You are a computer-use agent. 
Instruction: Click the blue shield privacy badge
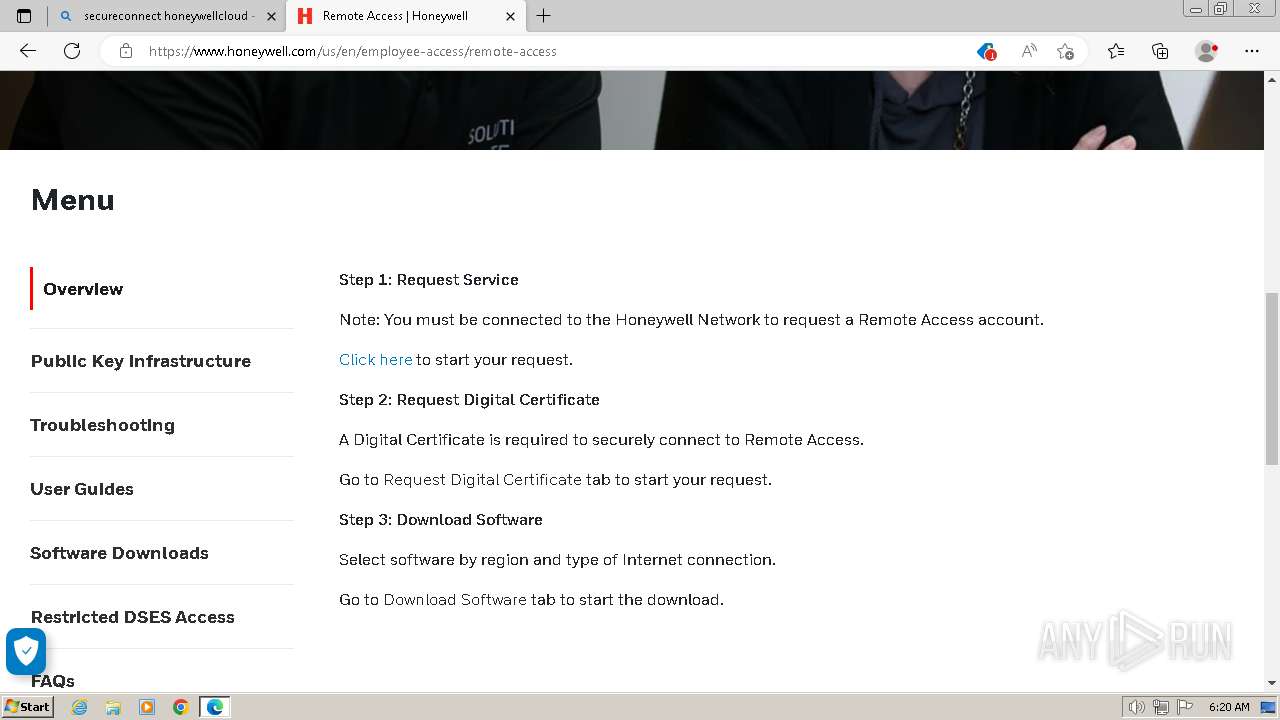pos(26,651)
